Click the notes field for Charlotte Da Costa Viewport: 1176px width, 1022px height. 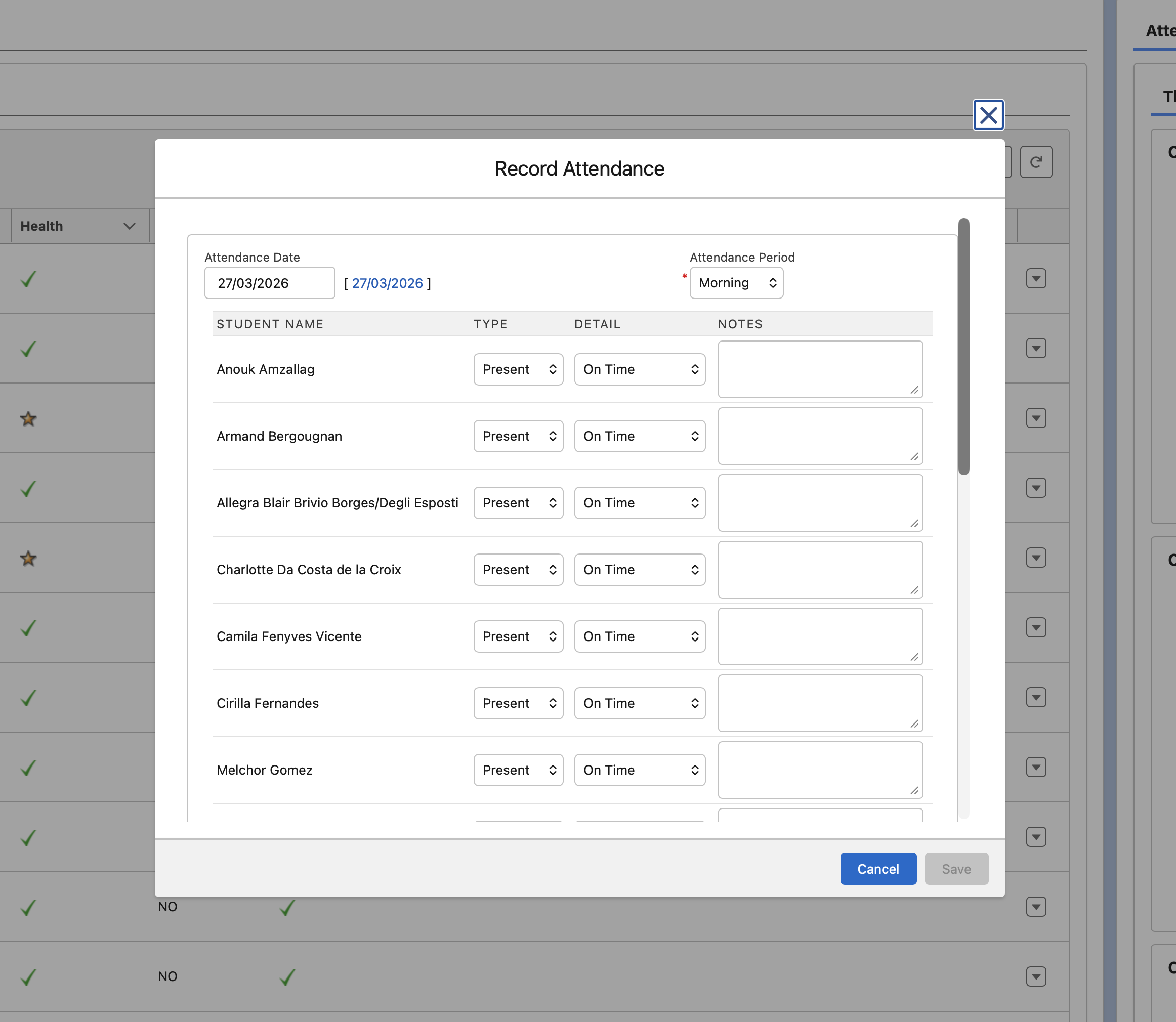coord(820,569)
